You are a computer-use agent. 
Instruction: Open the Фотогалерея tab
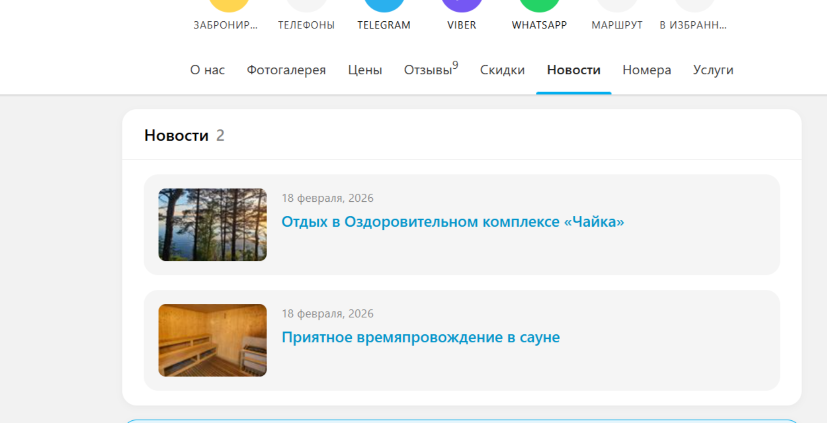[x=286, y=70]
